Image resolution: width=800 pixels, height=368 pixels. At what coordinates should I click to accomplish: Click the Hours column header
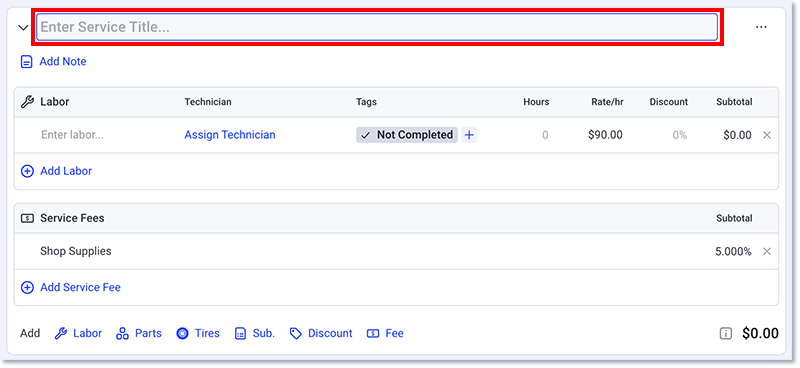(x=536, y=102)
